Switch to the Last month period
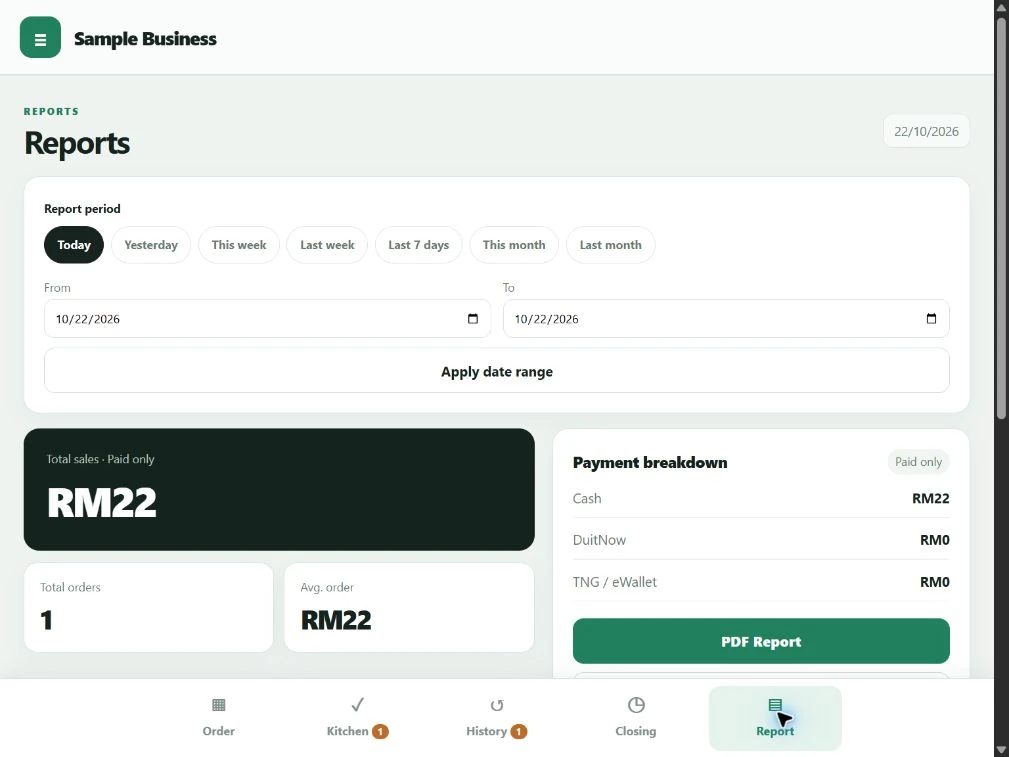Screen dimensions: 1009x757 (x=611, y=245)
